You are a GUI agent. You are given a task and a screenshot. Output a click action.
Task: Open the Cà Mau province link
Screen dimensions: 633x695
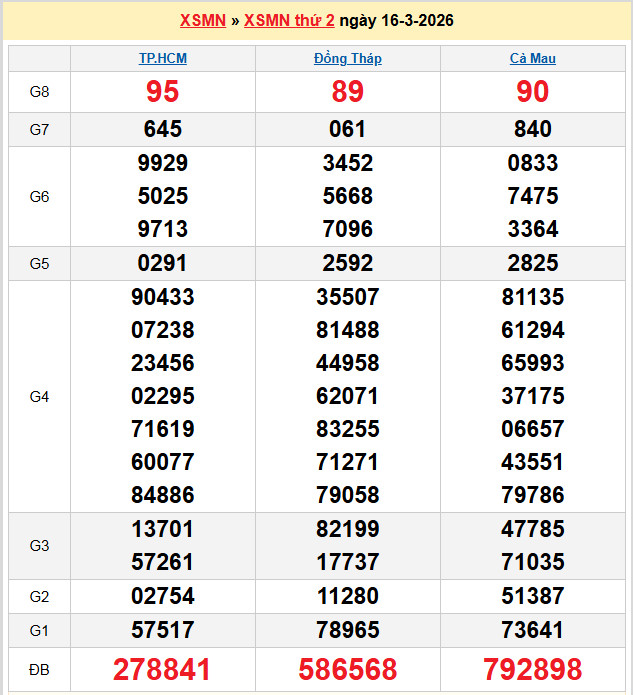pos(532,59)
